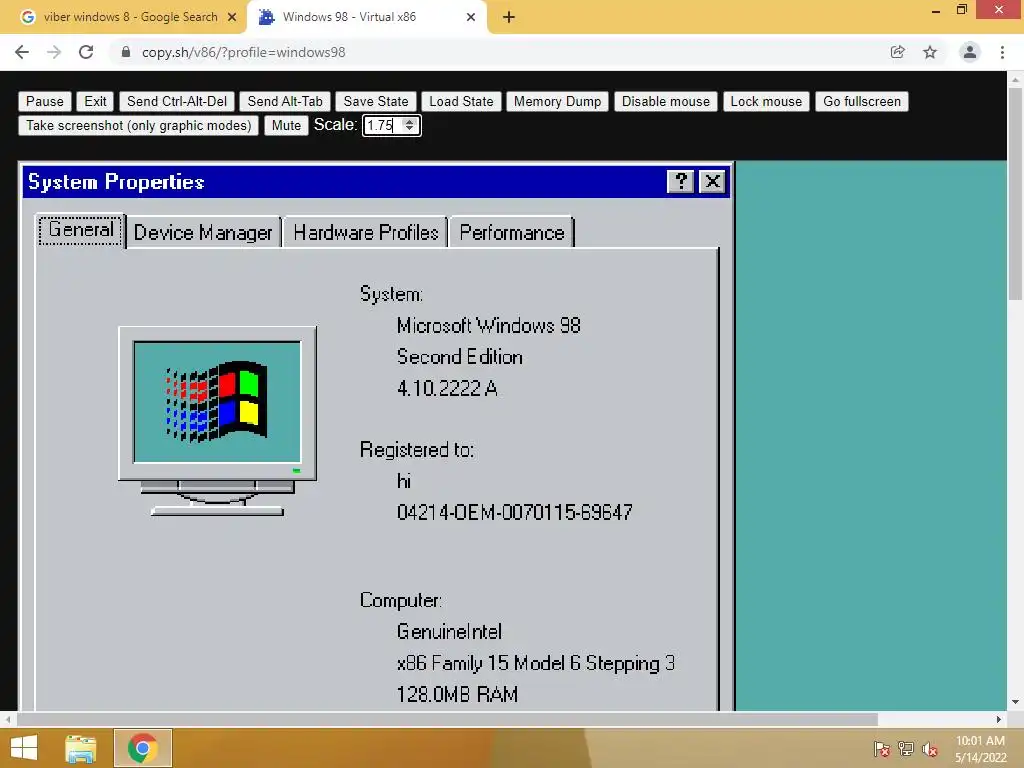Close the Google Search browser tab
This screenshot has height=768, width=1024.
point(232,18)
